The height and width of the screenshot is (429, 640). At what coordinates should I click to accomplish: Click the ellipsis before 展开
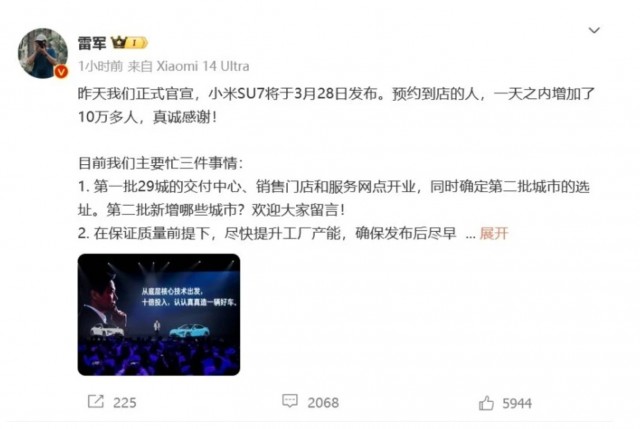pos(471,235)
